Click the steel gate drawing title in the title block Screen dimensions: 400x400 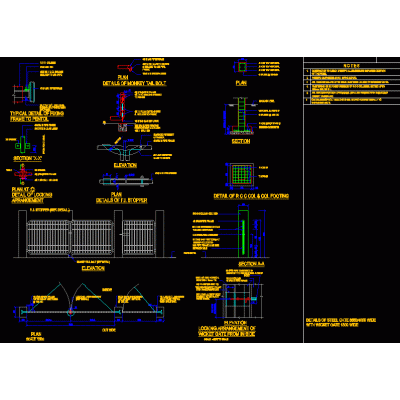341,322
